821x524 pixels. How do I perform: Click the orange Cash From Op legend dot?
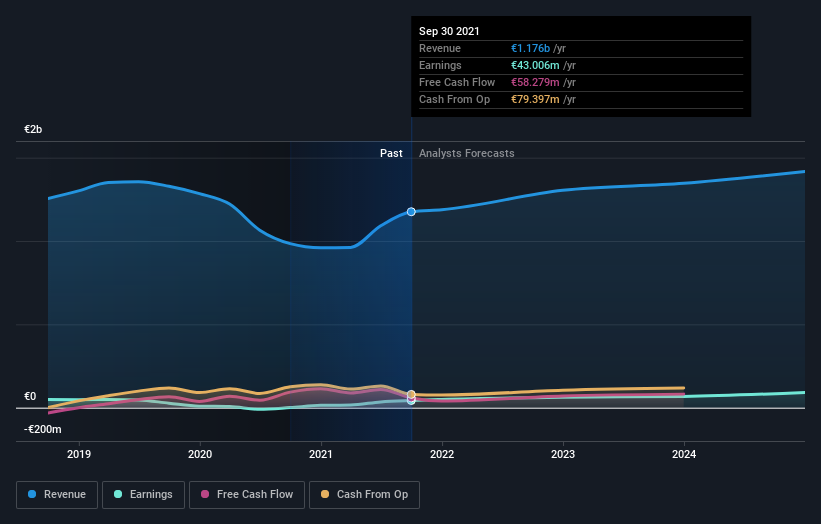click(x=325, y=494)
